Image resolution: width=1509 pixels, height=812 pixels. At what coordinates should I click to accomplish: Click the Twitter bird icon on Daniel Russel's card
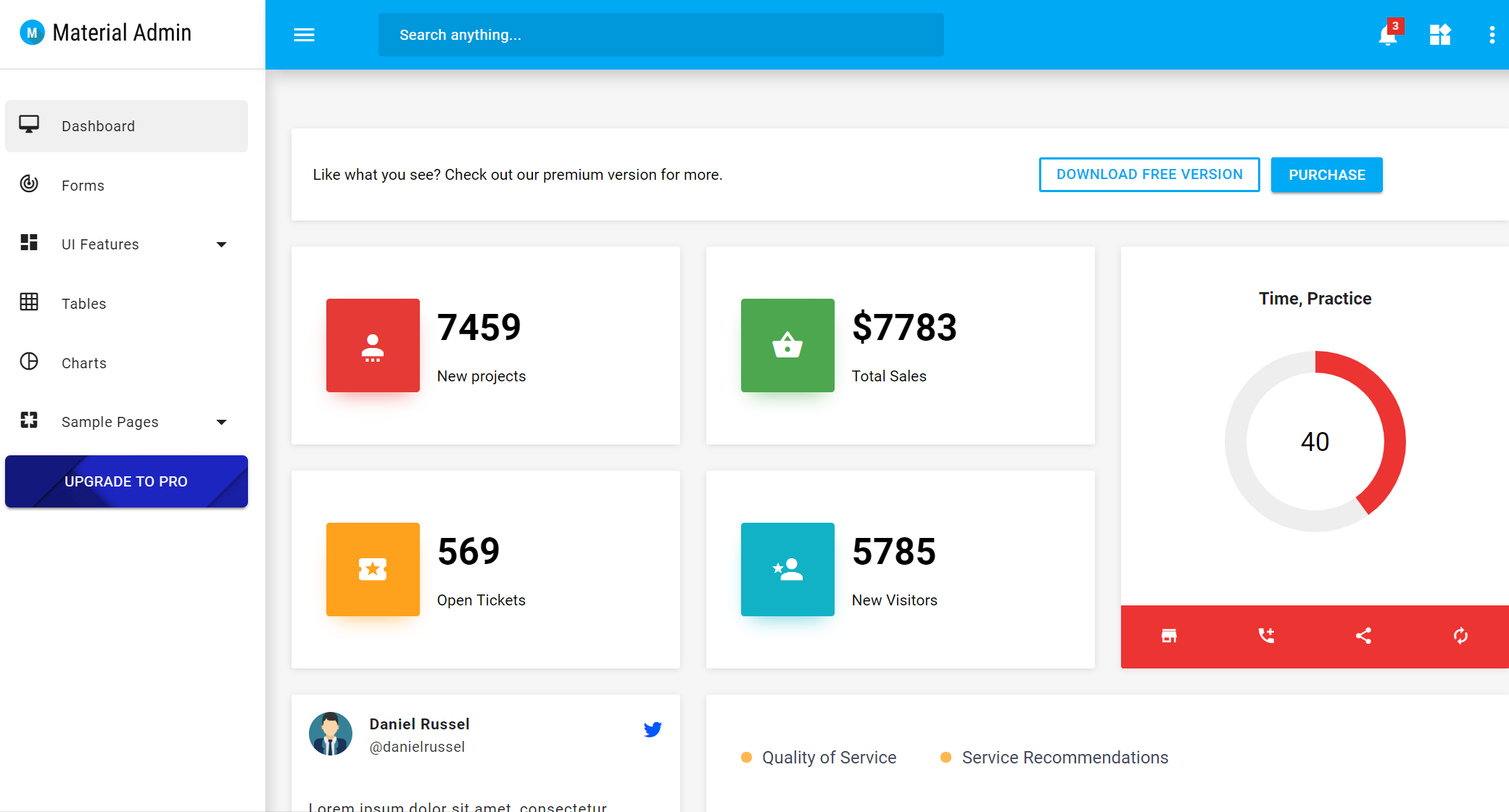[x=652, y=729]
